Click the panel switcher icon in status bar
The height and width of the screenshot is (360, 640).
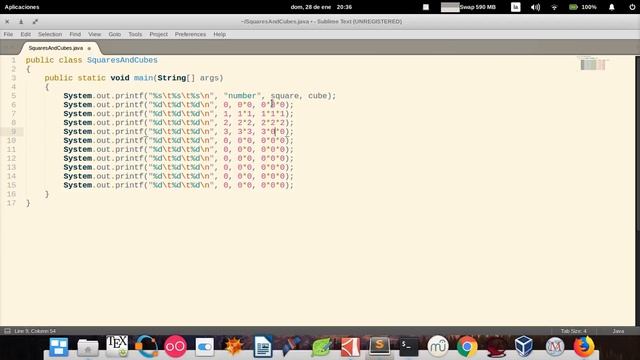click(x=7, y=331)
